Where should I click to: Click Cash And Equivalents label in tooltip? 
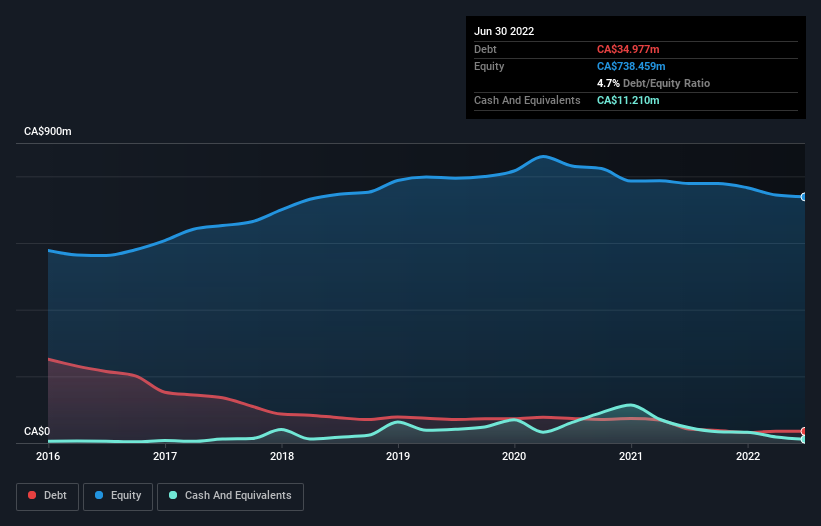pyautogui.click(x=527, y=100)
